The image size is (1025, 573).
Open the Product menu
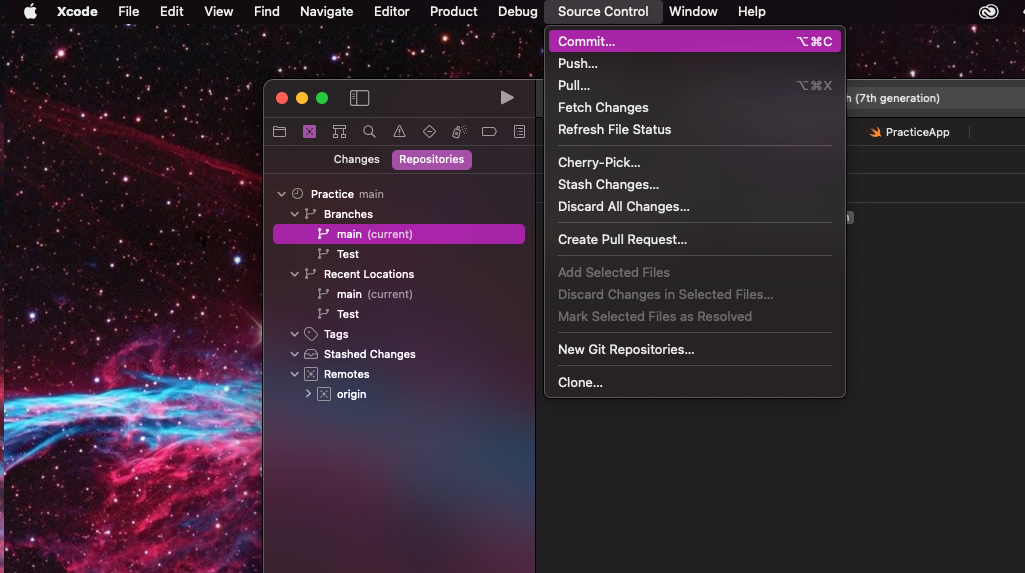click(454, 11)
